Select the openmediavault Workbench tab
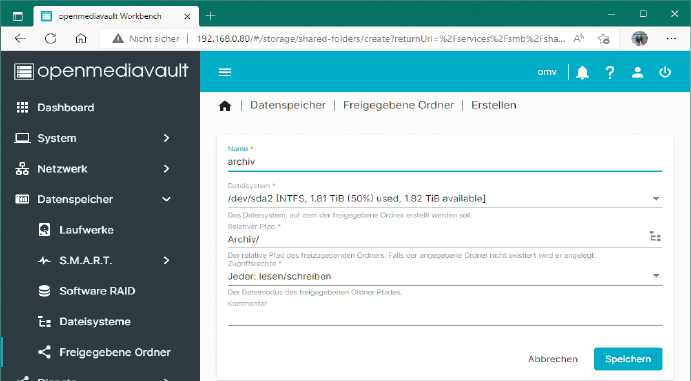Viewport: 691px width, 381px height. tap(116, 16)
